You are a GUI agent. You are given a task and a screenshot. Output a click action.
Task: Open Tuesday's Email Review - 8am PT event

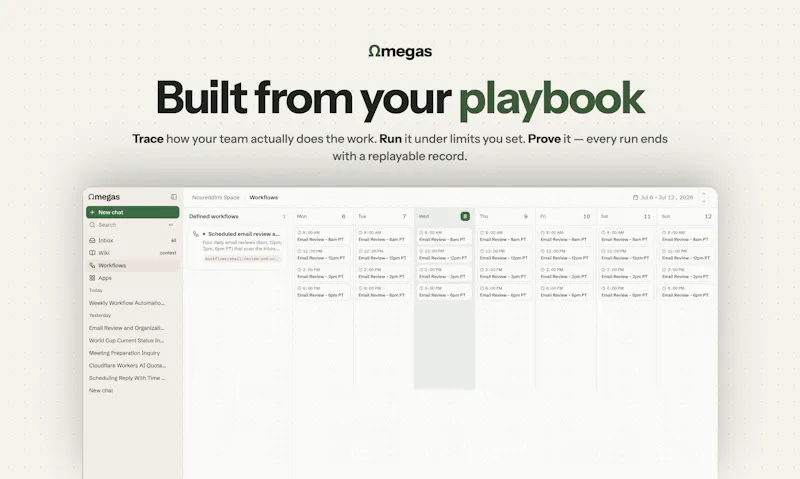click(x=383, y=236)
